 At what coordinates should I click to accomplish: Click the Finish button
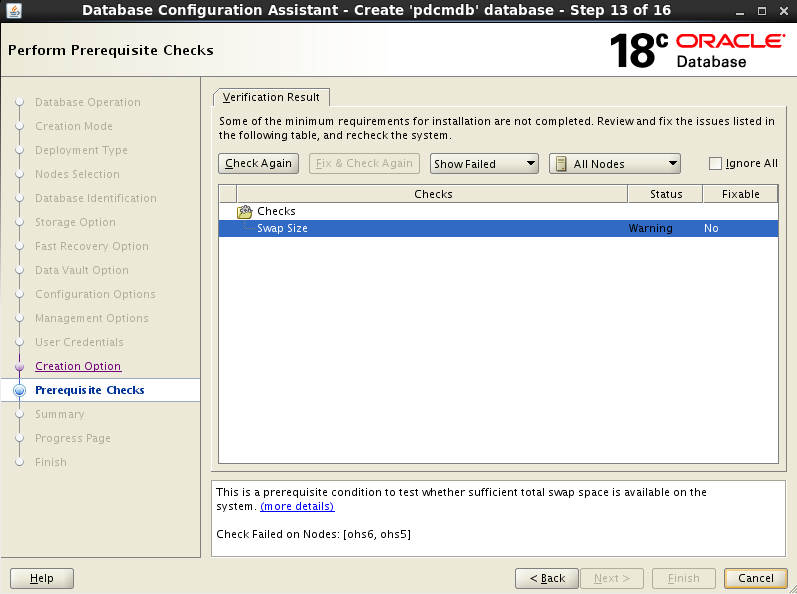point(684,578)
